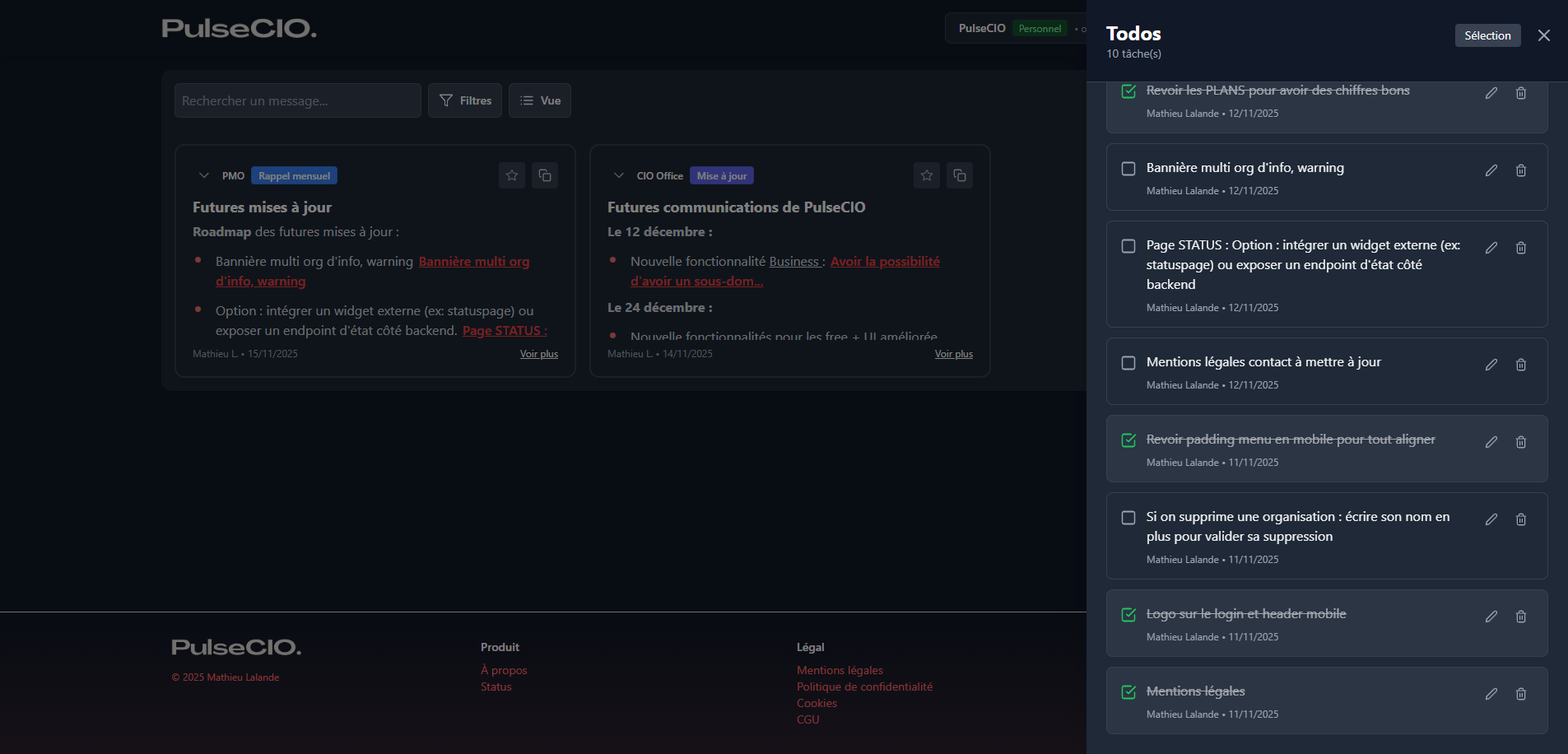Mark Mentions légales contact à mettre à jour done
Image resolution: width=1568 pixels, height=754 pixels.
click(1128, 363)
